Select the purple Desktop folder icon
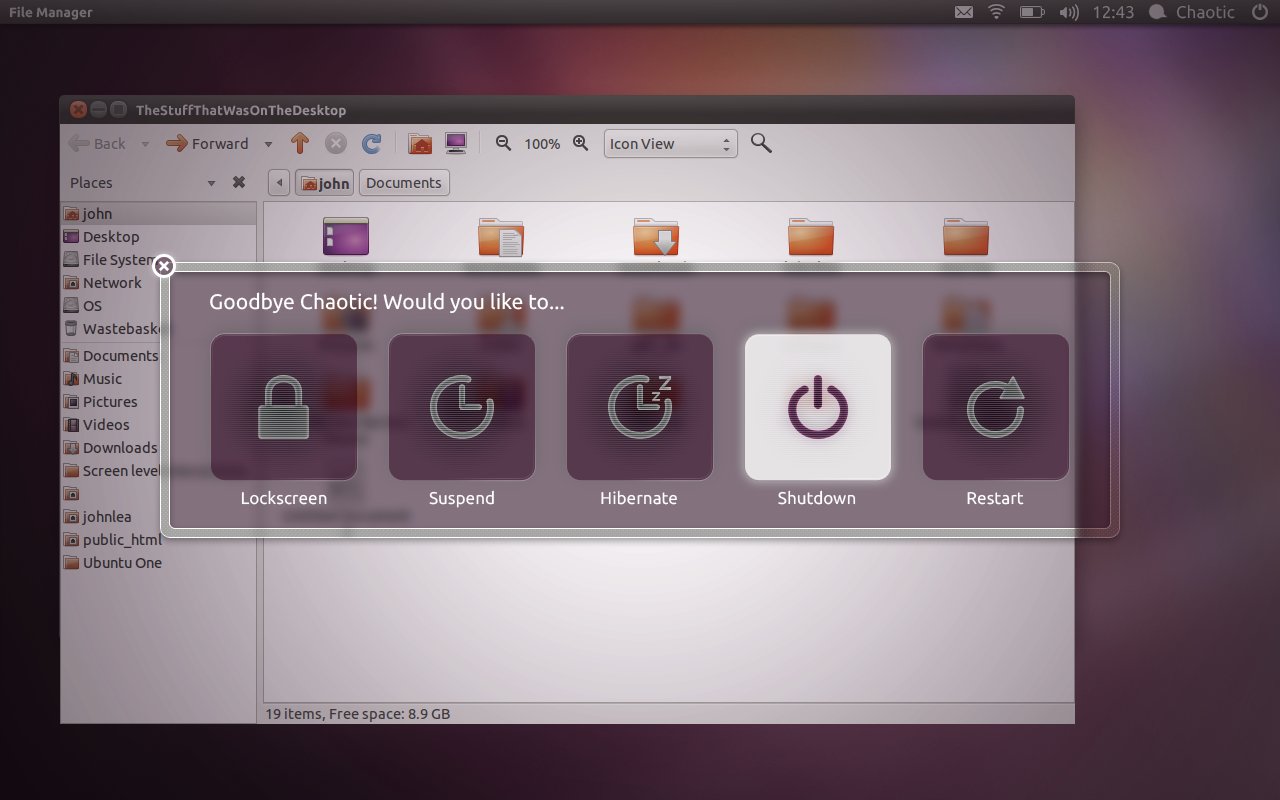The height and width of the screenshot is (800, 1280). point(346,236)
